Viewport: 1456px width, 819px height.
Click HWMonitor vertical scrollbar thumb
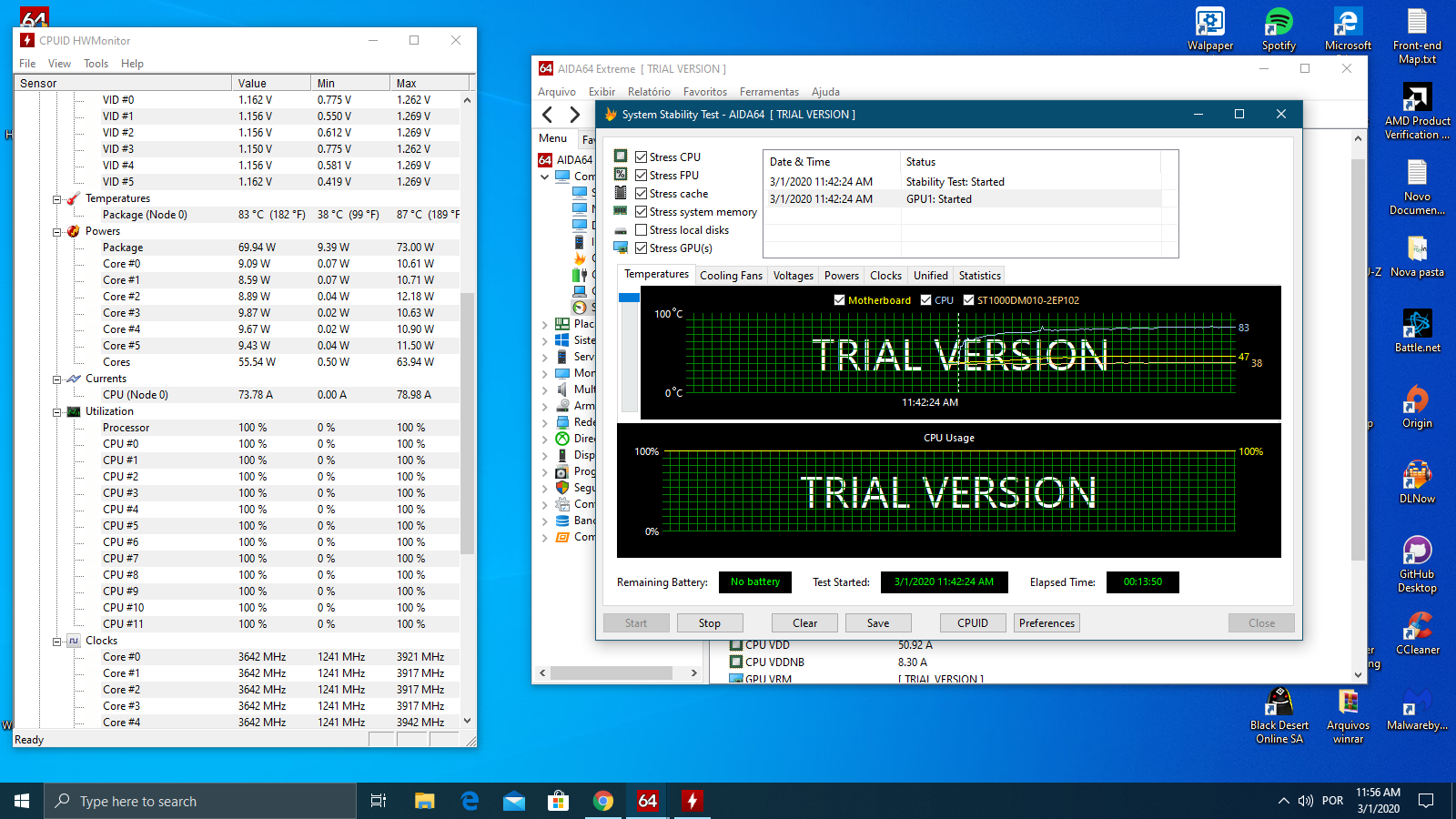pos(467,423)
